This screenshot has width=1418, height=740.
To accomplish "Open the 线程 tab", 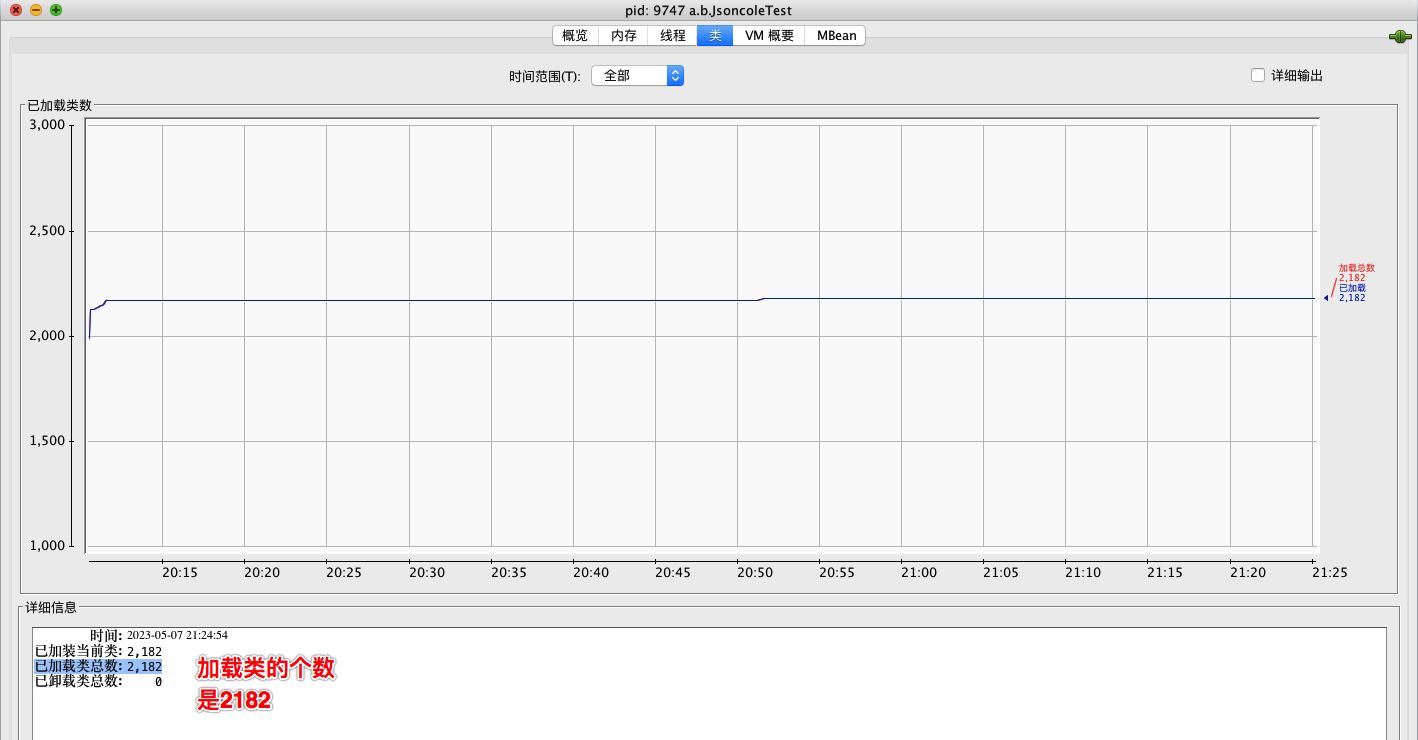I will click(x=673, y=35).
